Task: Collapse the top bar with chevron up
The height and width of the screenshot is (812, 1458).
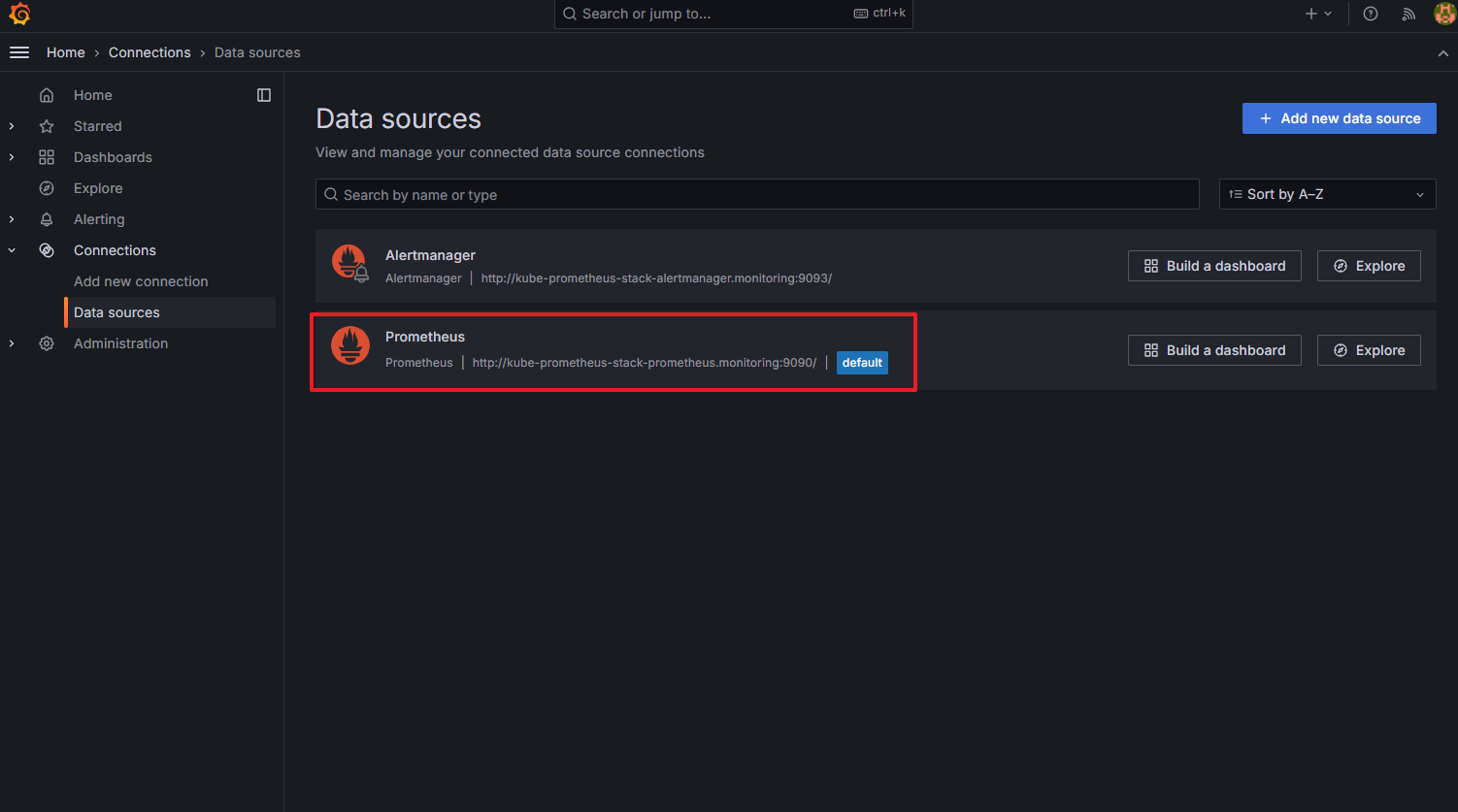Action: click(x=1443, y=53)
